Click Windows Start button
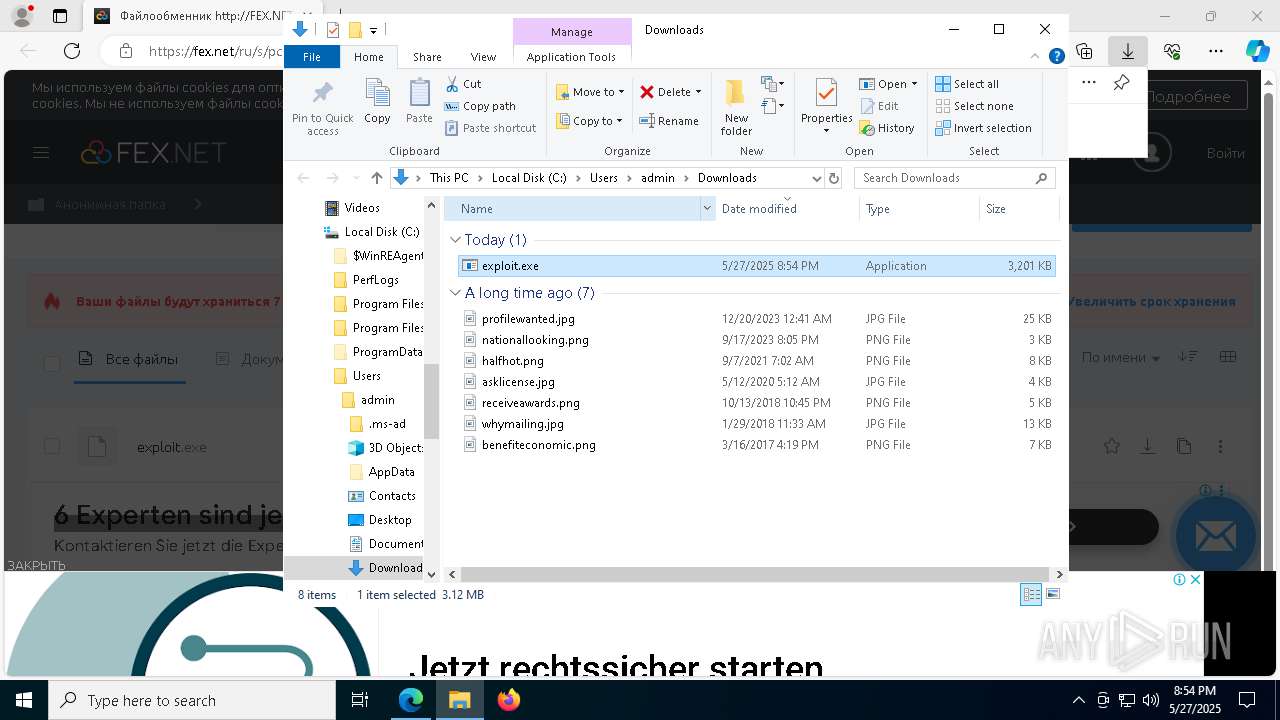This screenshot has height=720, width=1280. pyautogui.click(x=24, y=700)
